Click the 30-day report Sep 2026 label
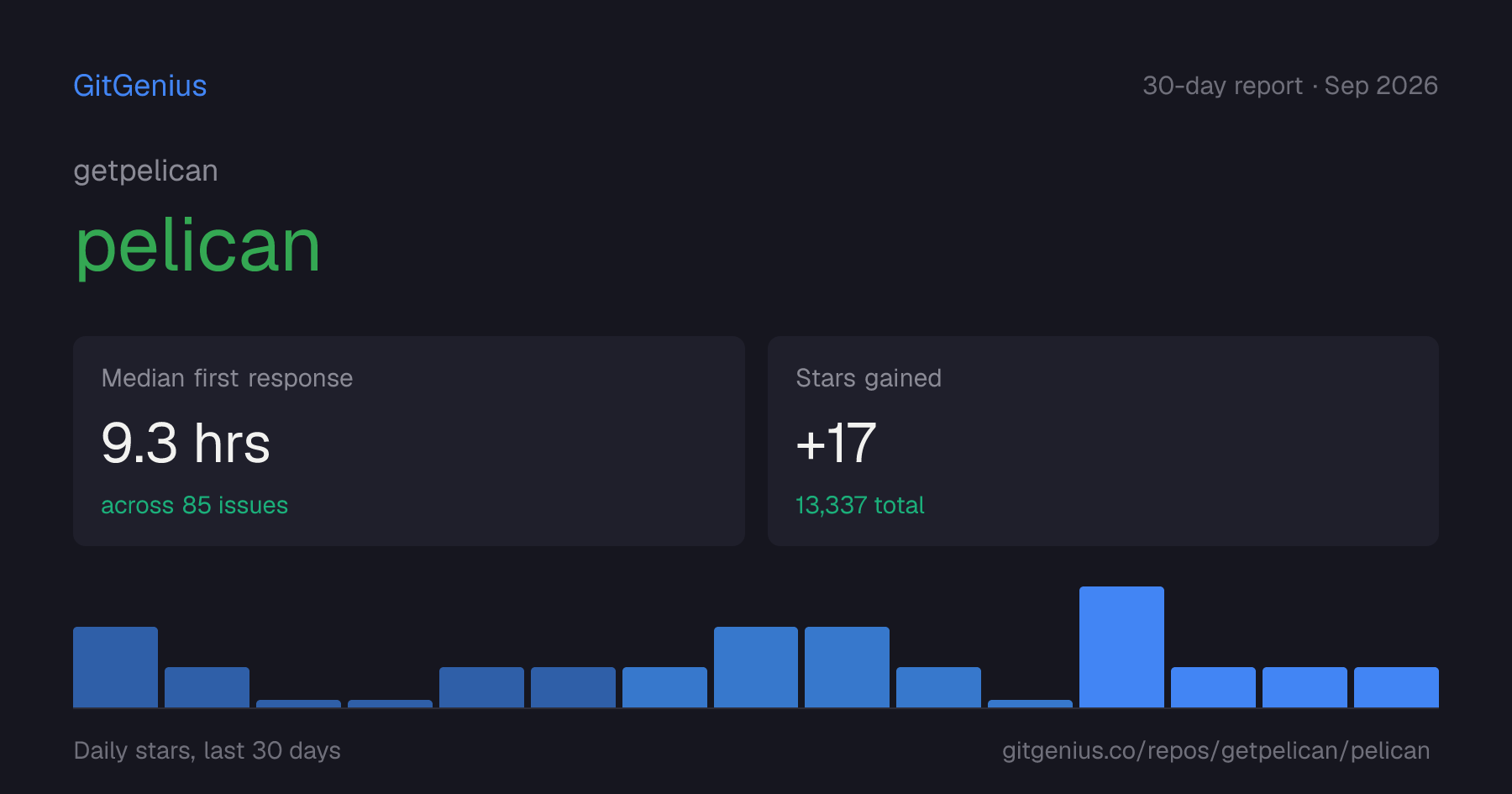Screen dimensions: 1512x794 1290,86
